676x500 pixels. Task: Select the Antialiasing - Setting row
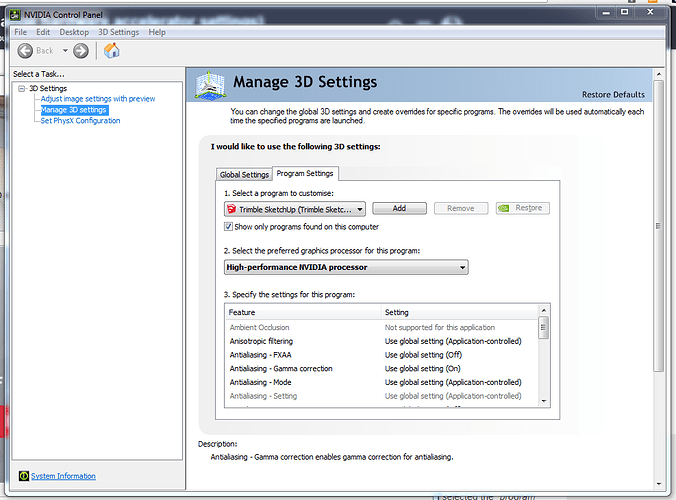tap(382, 396)
